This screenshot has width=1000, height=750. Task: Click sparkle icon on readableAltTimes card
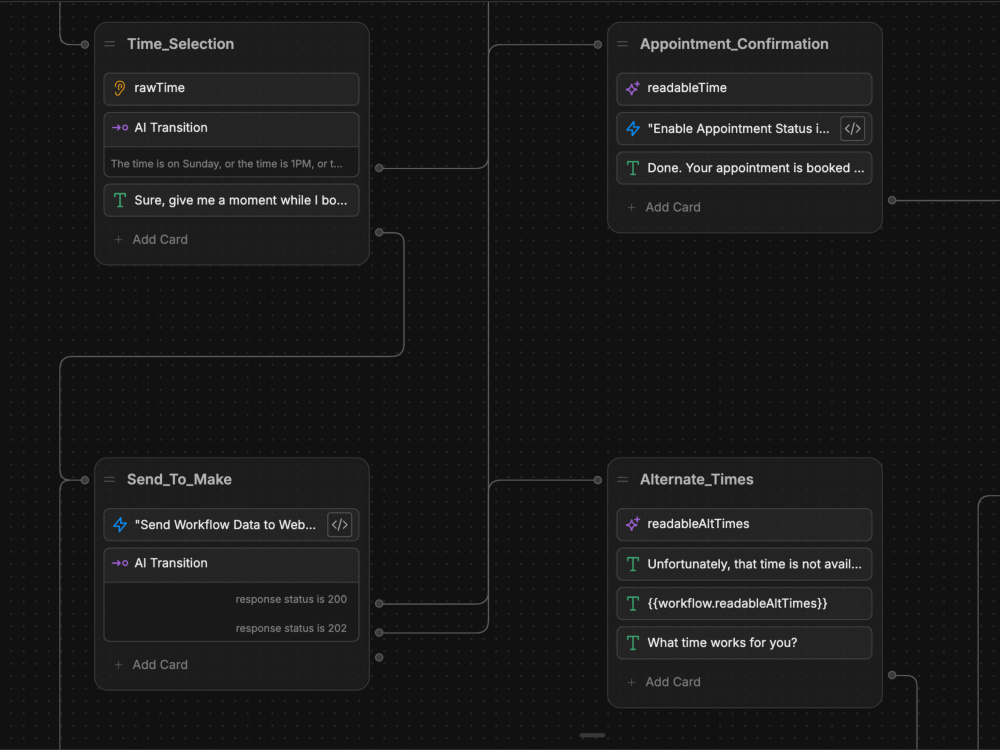click(633, 524)
